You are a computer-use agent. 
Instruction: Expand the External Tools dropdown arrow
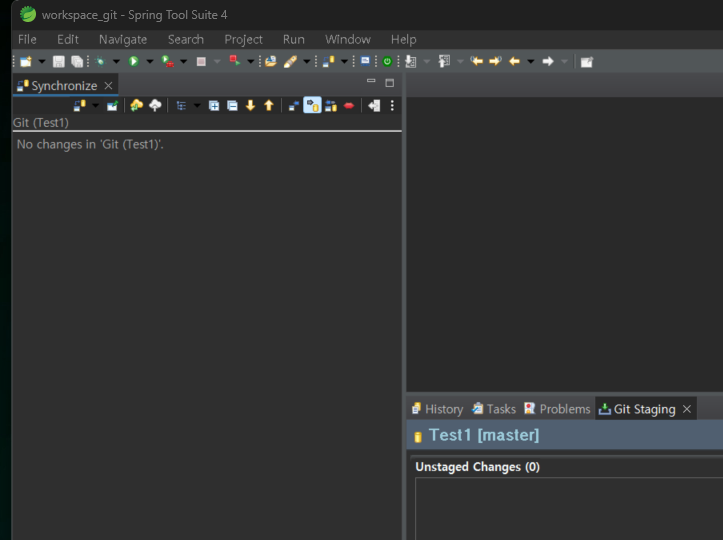(184, 61)
